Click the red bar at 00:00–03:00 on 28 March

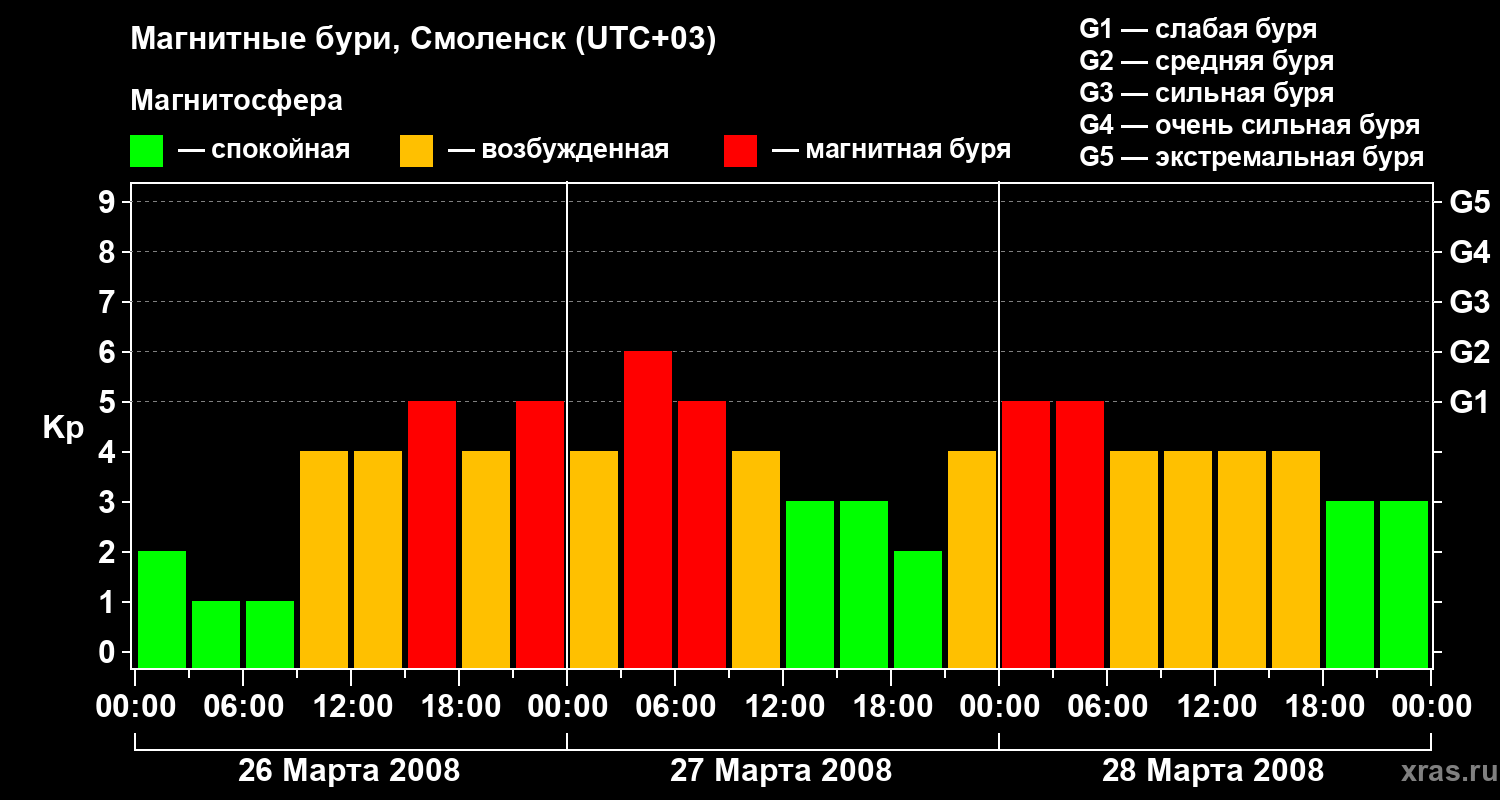point(1026,535)
